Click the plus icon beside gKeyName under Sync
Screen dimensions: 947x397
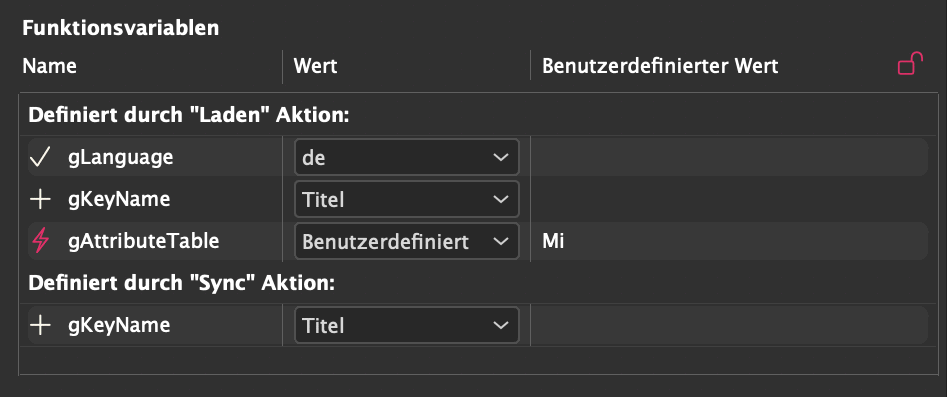[40, 326]
